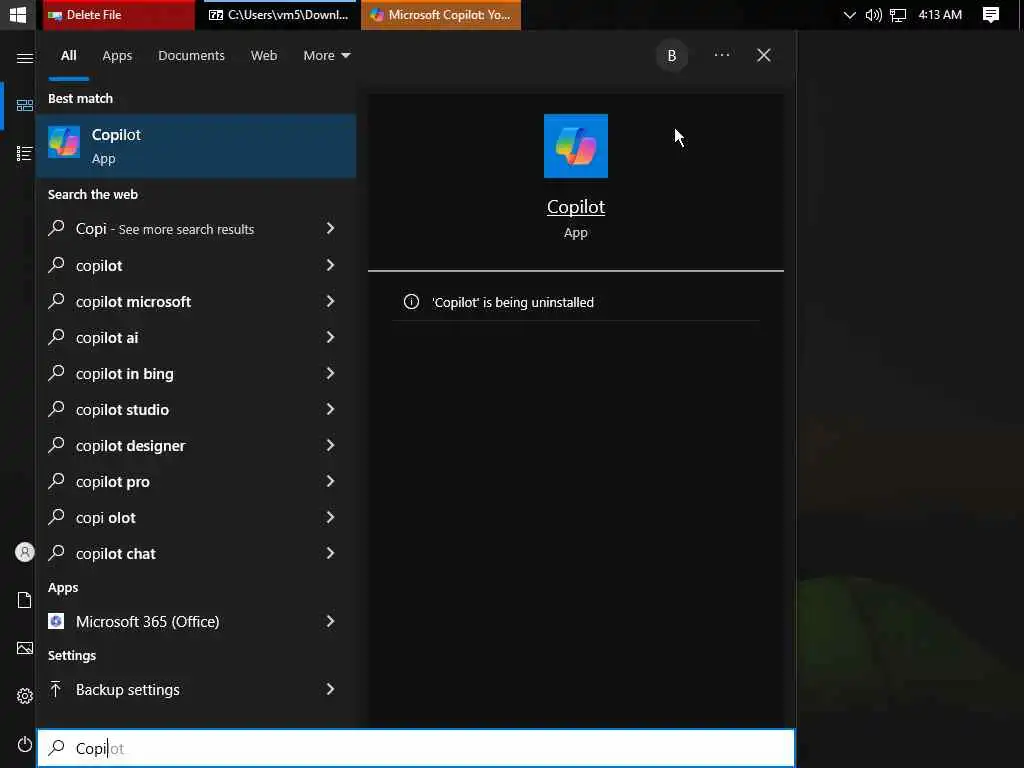Switch to the C:\Users\vm5\Downl... taskbar window

(280, 14)
